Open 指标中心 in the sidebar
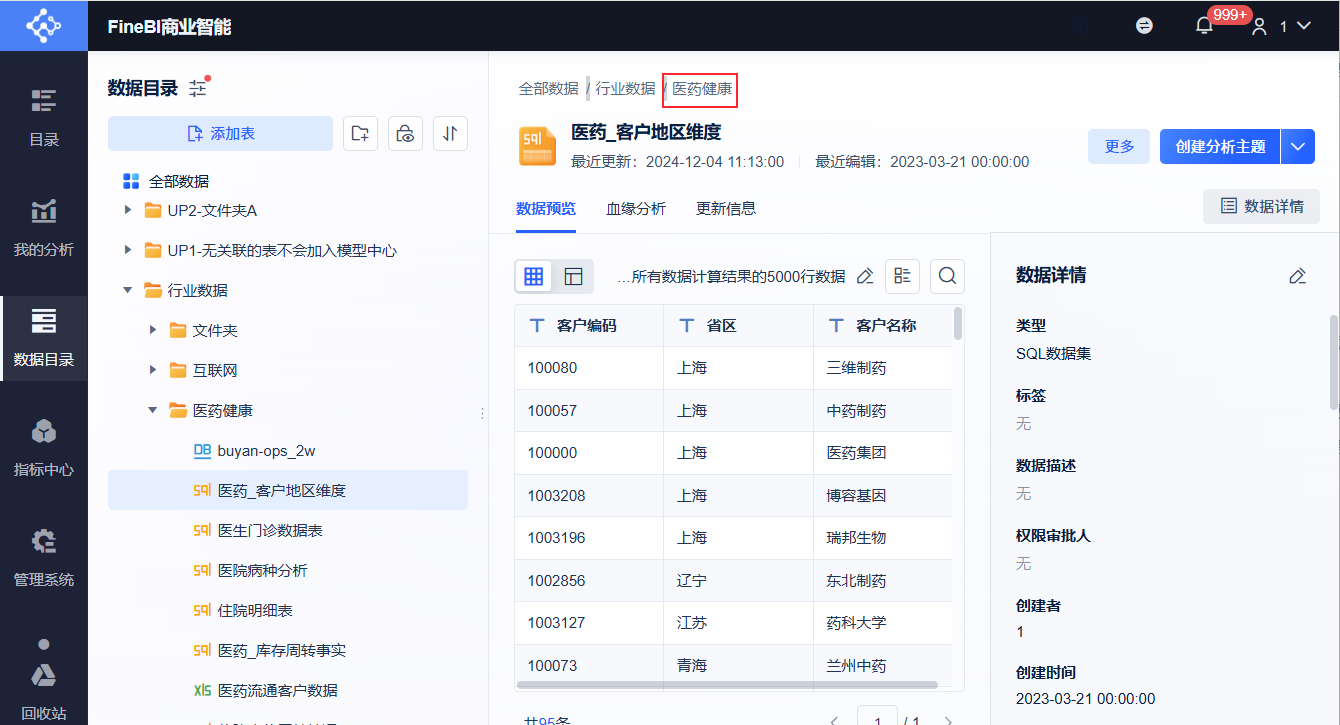 click(x=44, y=447)
